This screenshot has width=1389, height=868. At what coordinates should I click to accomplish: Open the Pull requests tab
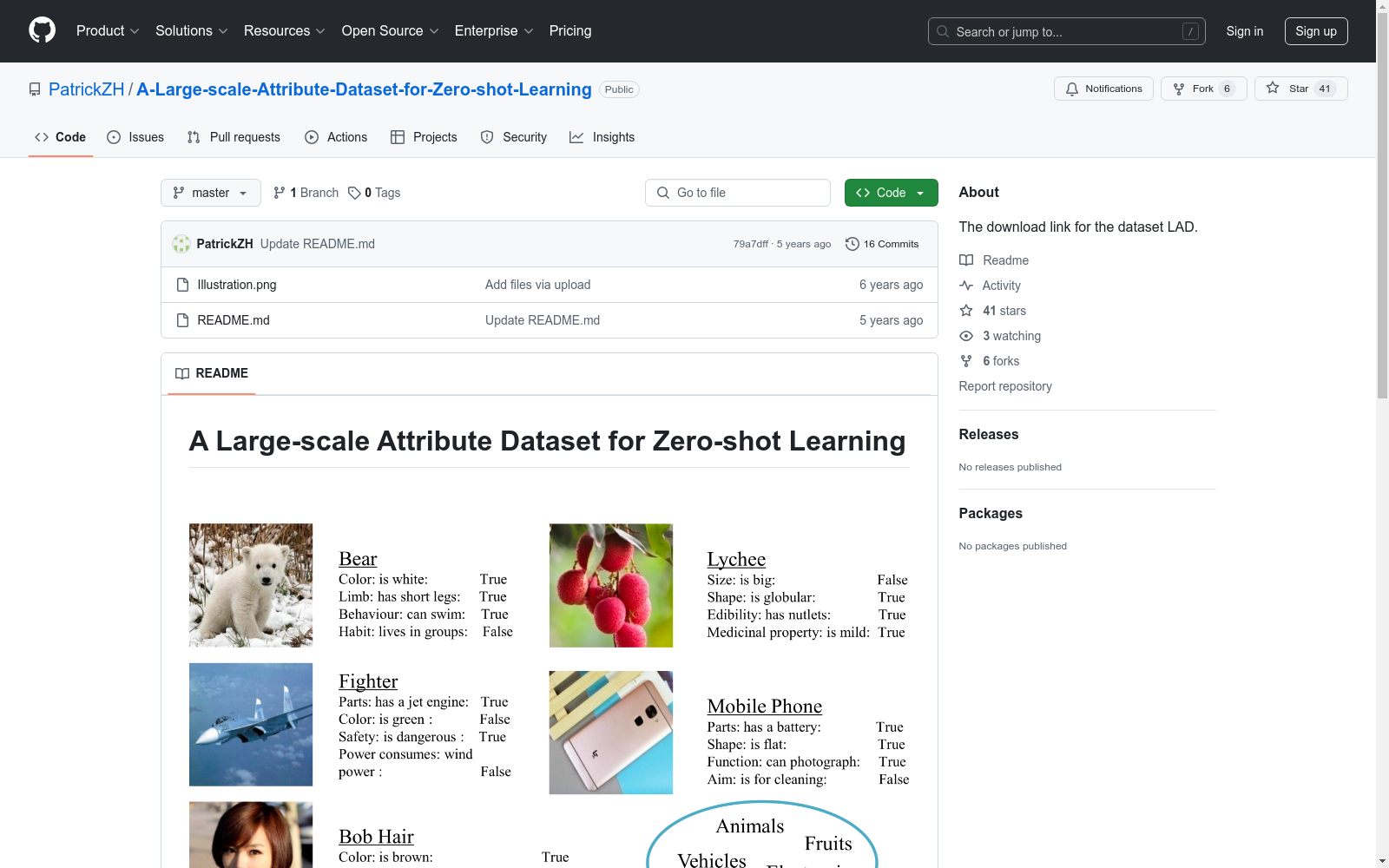pyautogui.click(x=234, y=137)
